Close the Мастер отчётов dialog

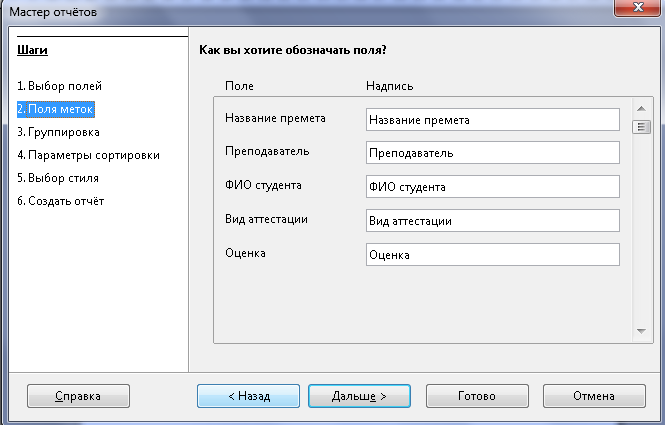[637, 7]
